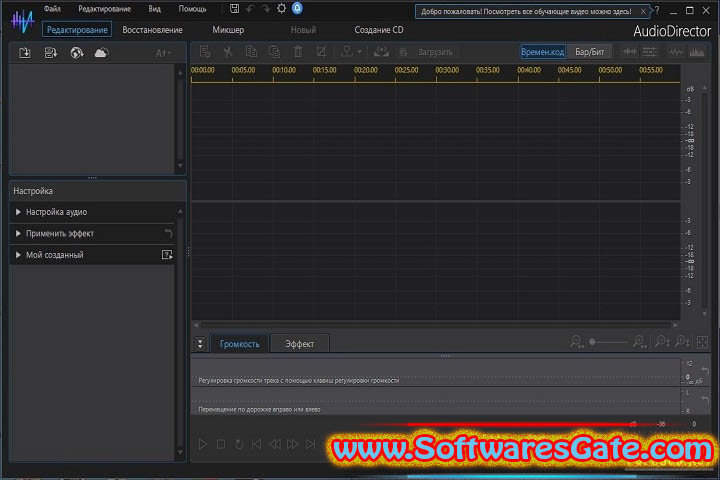Click the 00:30.00 mark on timeline ruler
Screen dimensions: 720x480
coord(447,70)
